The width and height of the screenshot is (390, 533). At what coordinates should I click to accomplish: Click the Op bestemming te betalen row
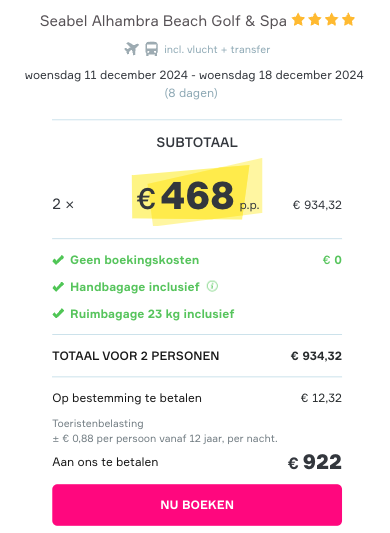197,398
